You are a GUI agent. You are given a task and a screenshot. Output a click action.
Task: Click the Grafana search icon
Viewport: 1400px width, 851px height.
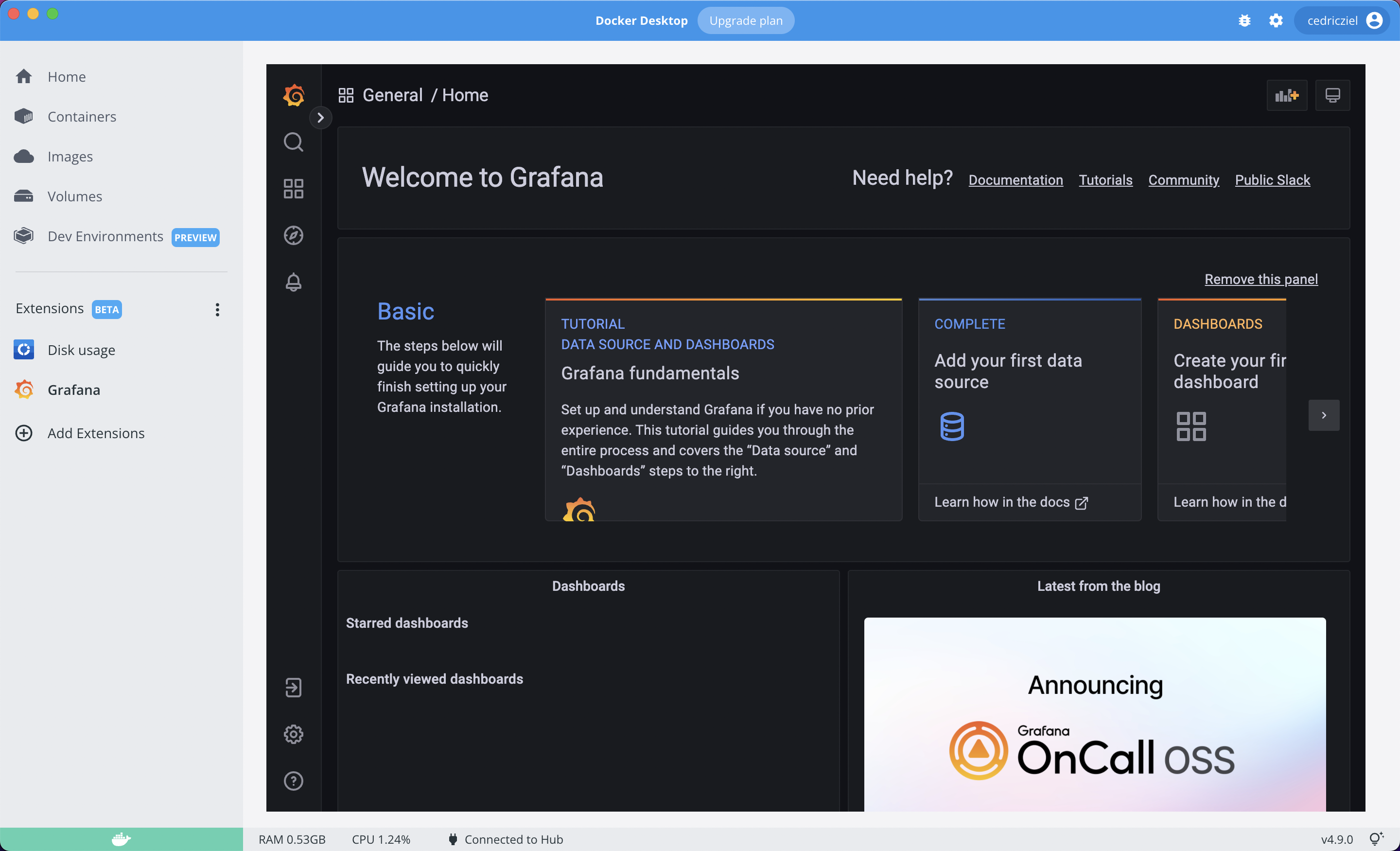click(293, 142)
